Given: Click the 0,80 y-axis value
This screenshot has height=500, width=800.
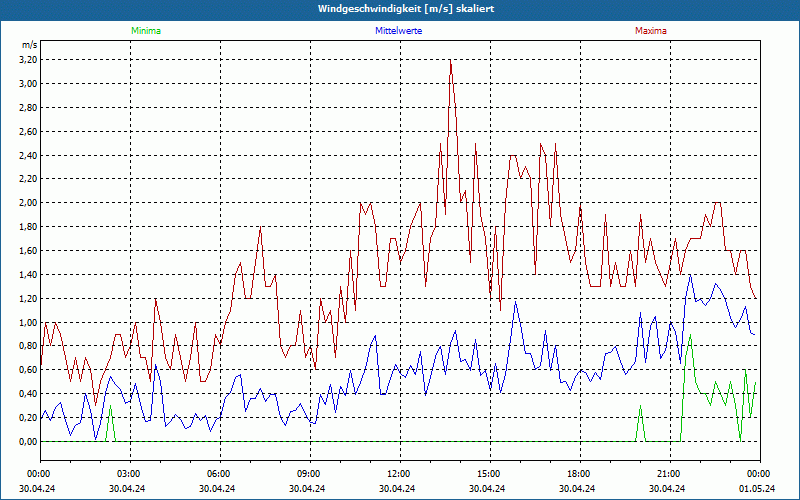Looking at the screenshot, I should tap(28, 346).
